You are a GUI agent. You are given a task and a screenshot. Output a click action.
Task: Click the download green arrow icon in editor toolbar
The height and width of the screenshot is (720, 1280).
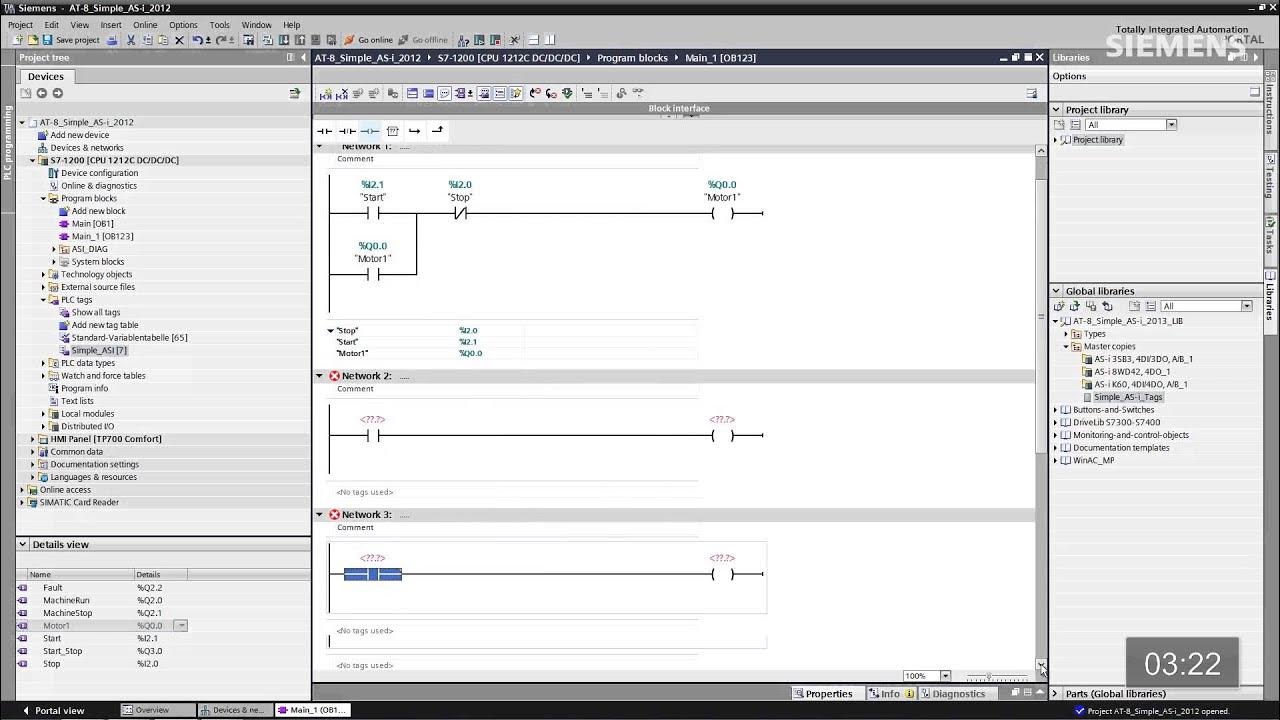point(567,93)
